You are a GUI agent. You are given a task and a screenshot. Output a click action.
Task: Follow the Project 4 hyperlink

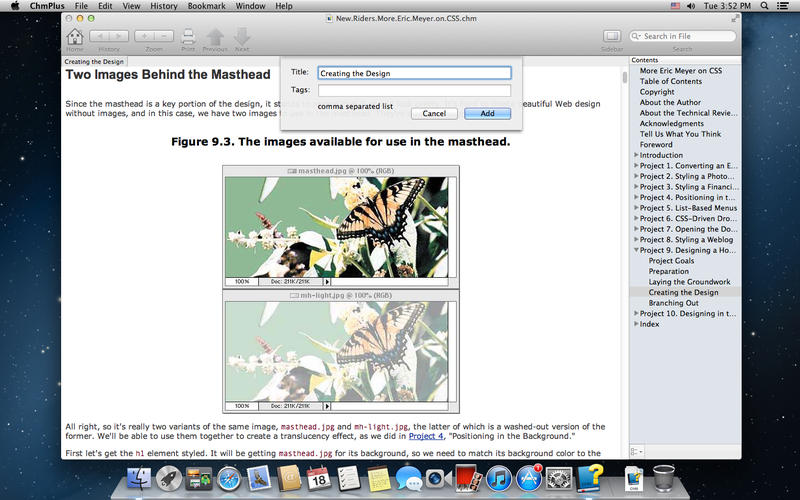(x=425, y=436)
